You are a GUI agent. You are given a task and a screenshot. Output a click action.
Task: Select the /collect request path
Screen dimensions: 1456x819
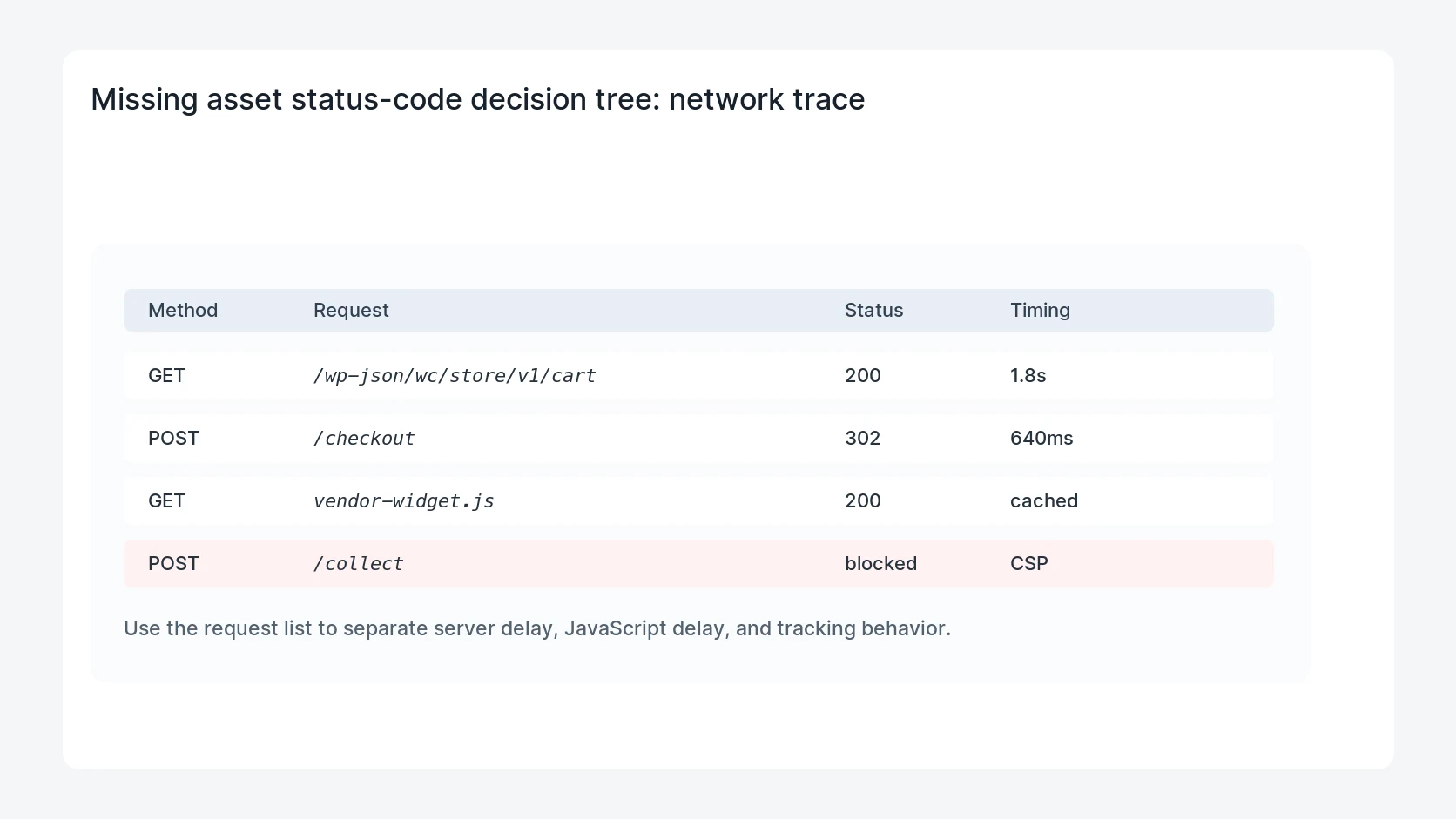click(x=359, y=564)
